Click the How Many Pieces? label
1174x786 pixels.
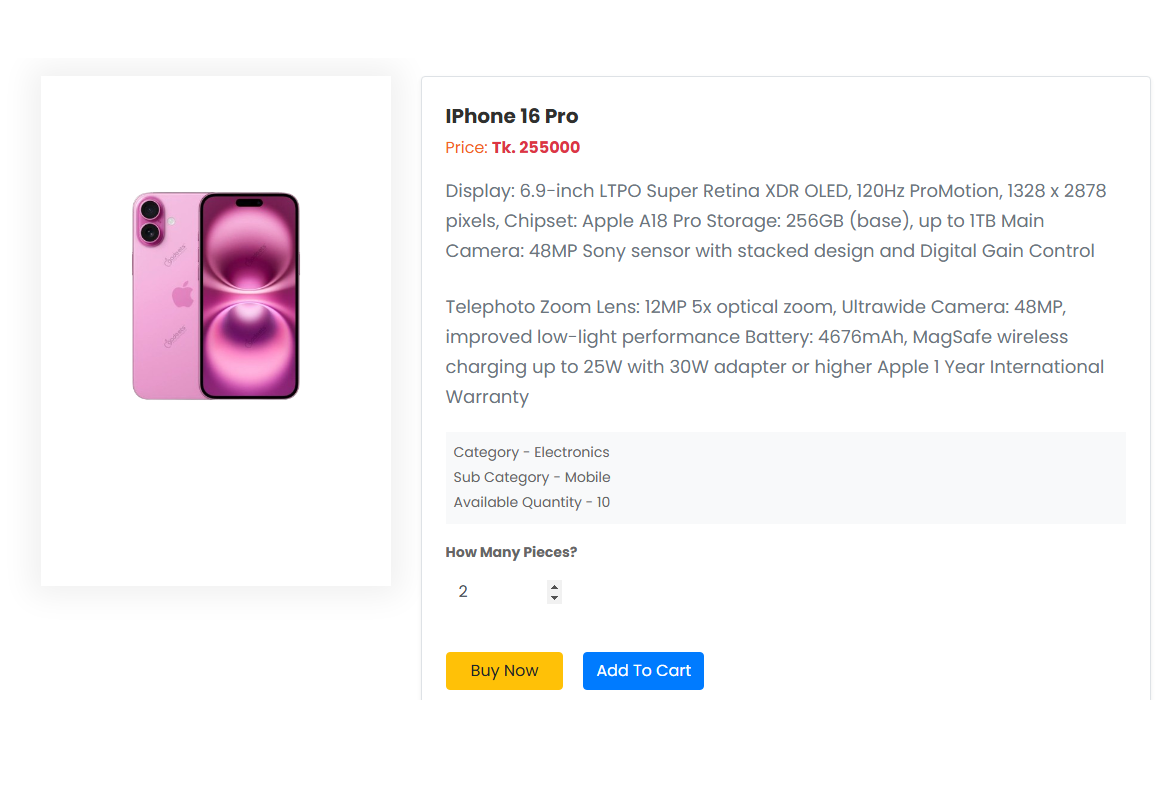[511, 552]
